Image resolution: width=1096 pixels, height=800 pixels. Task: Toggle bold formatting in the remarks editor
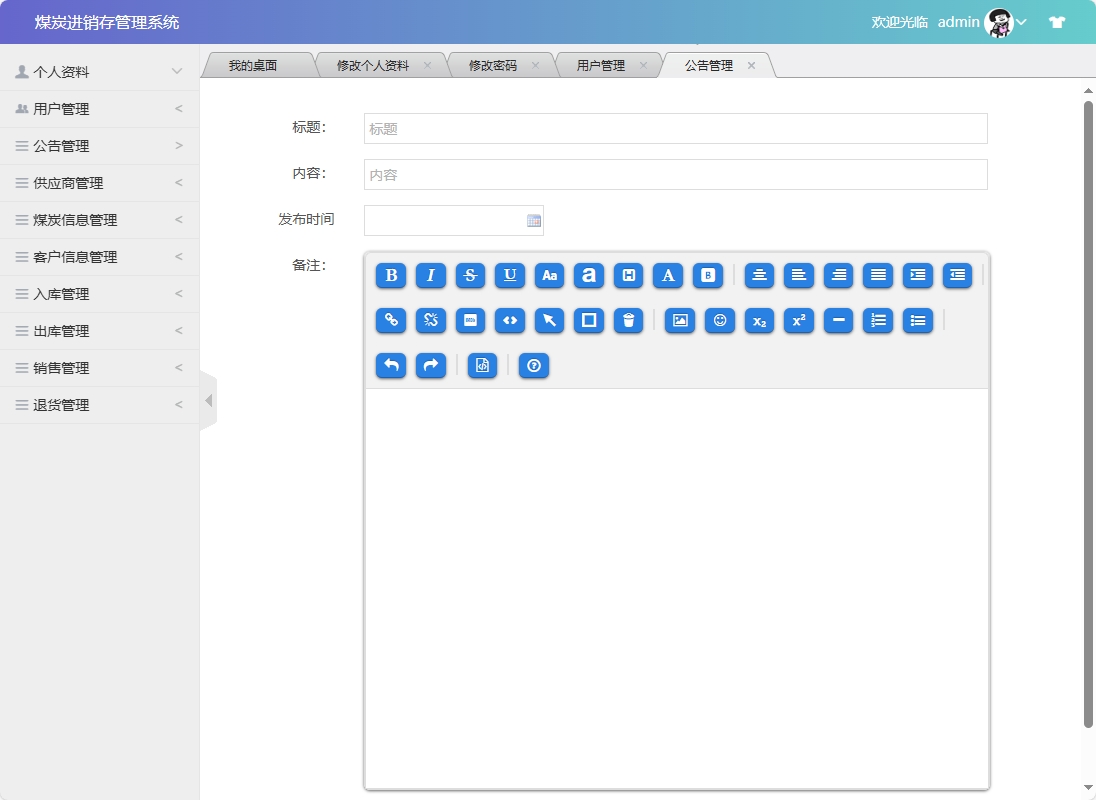point(390,276)
